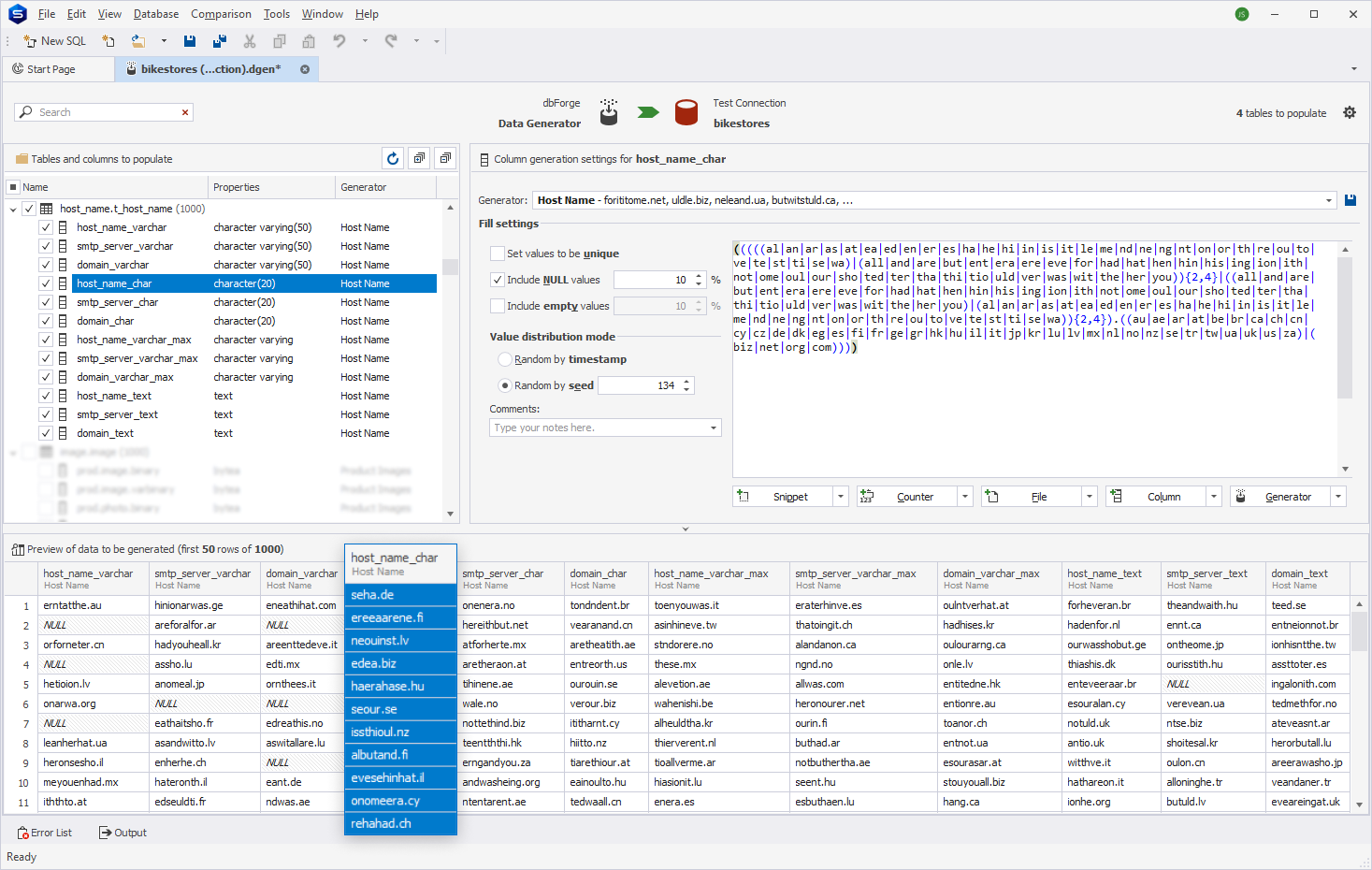
Task: Close the bikestores dgen tab
Action: click(x=305, y=69)
